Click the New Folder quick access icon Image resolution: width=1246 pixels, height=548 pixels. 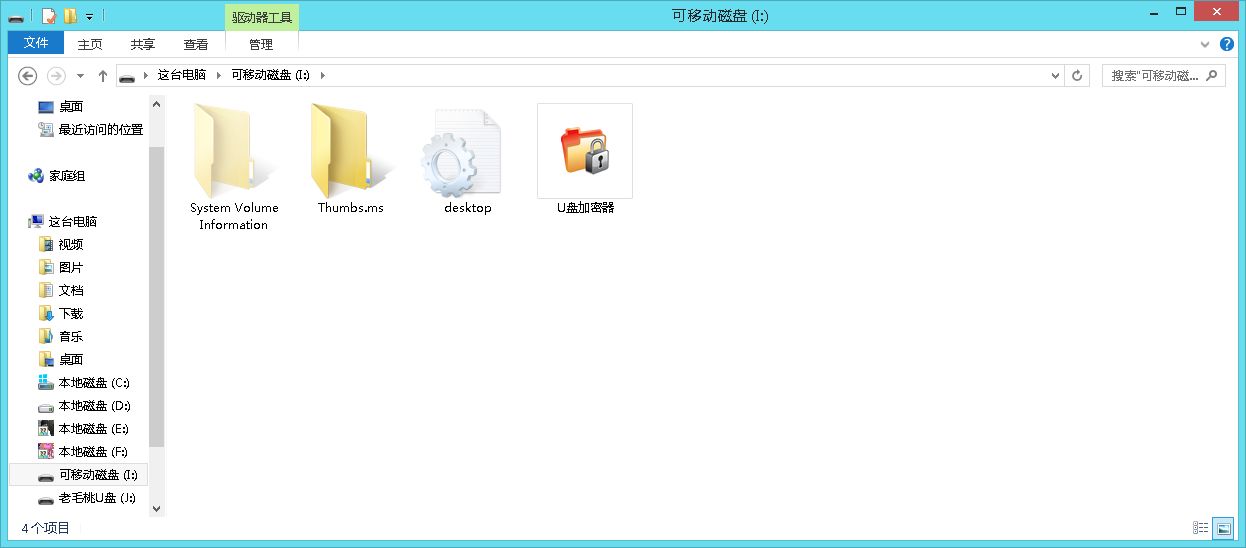[x=69, y=16]
